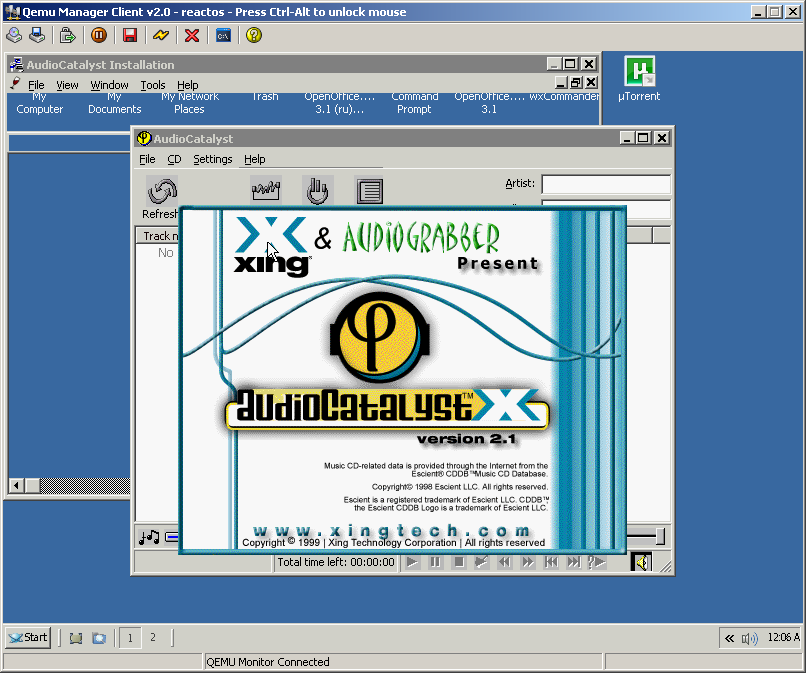806x673 pixels.
Task: Click the system tray volume icon
Action: (x=748, y=638)
